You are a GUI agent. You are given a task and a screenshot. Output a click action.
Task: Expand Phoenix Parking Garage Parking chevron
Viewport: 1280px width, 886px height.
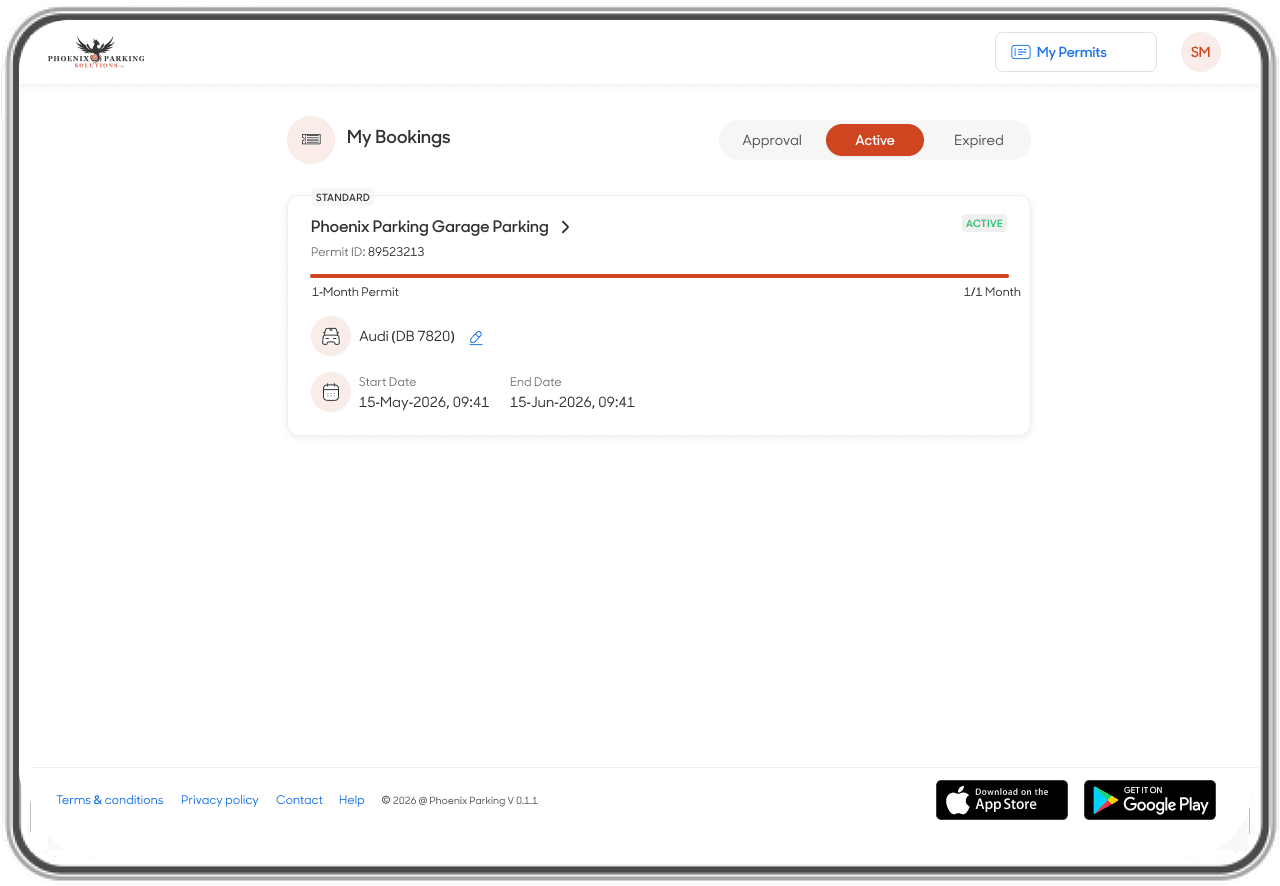(x=565, y=227)
